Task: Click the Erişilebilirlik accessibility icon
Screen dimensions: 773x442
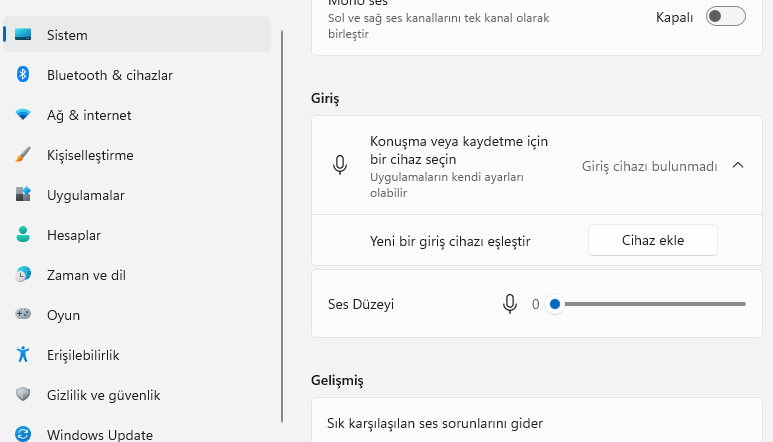Action: 23,355
